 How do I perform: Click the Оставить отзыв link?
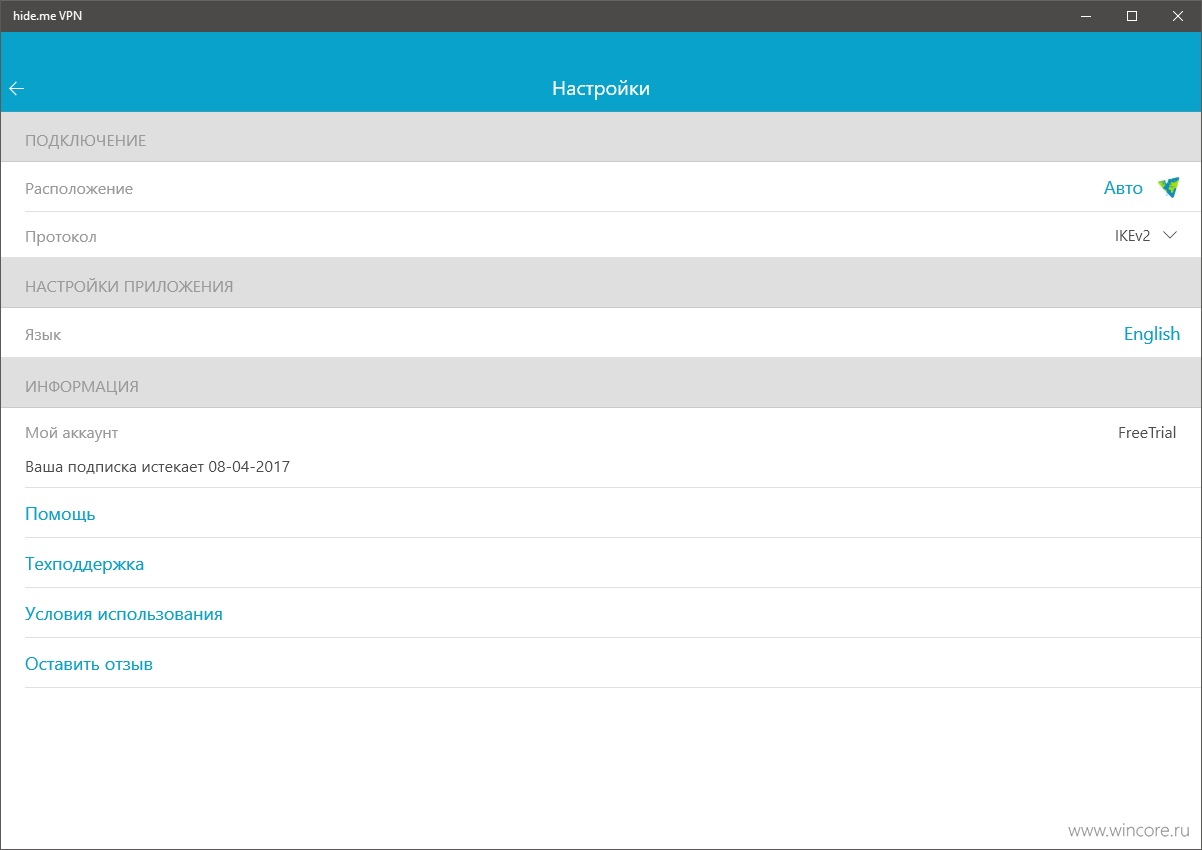coord(89,664)
